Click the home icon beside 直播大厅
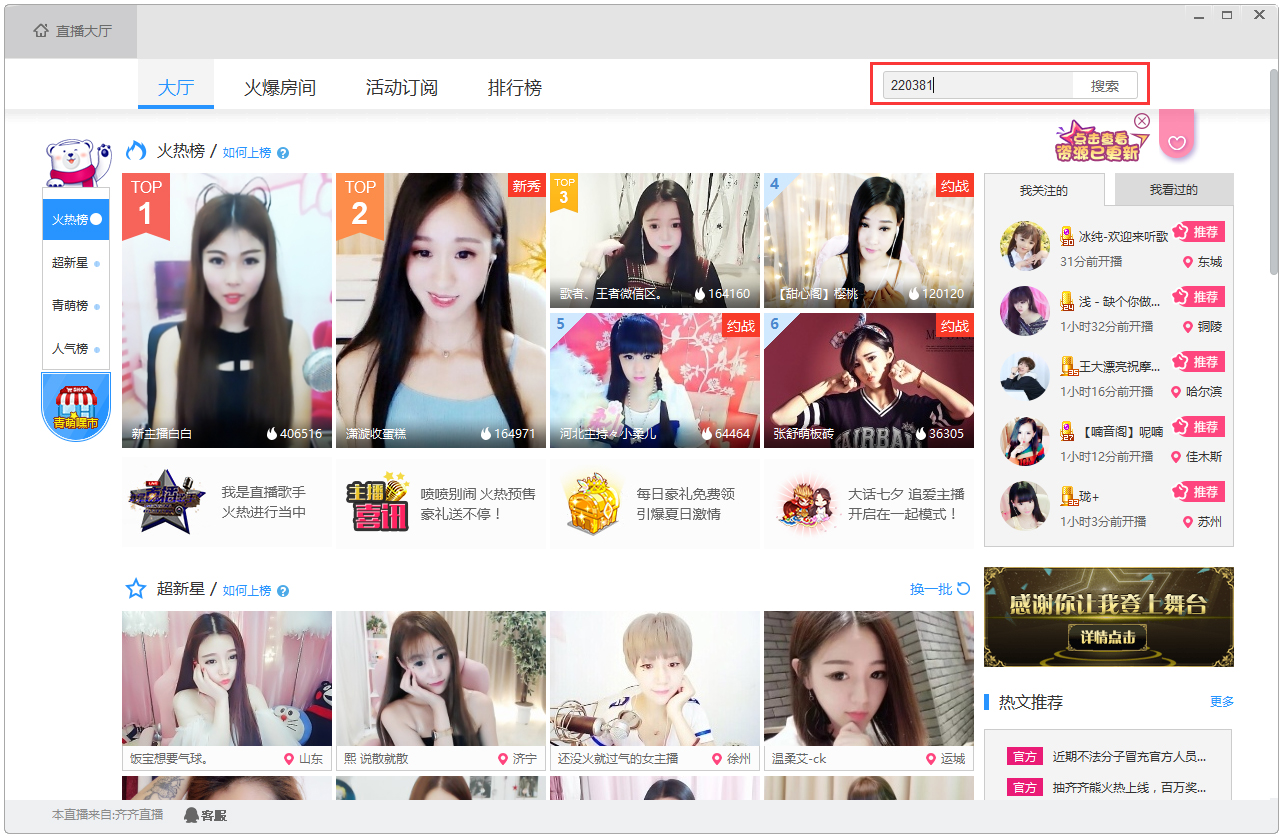Viewport: 1283px width, 840px height. [41, 30]
